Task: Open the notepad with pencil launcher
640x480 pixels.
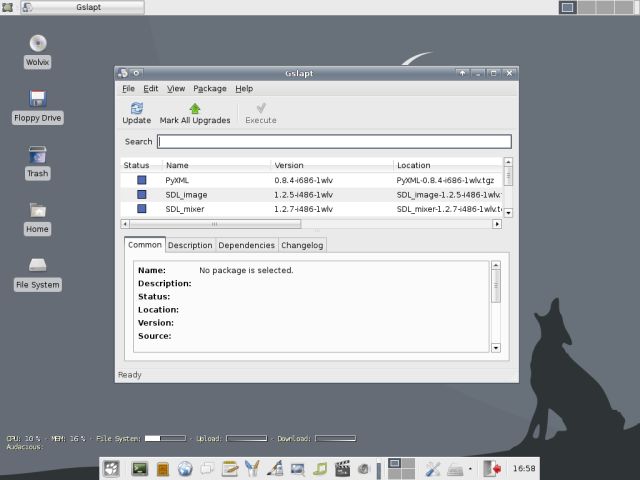Action: pyautogui.click(x=230, y=469)
